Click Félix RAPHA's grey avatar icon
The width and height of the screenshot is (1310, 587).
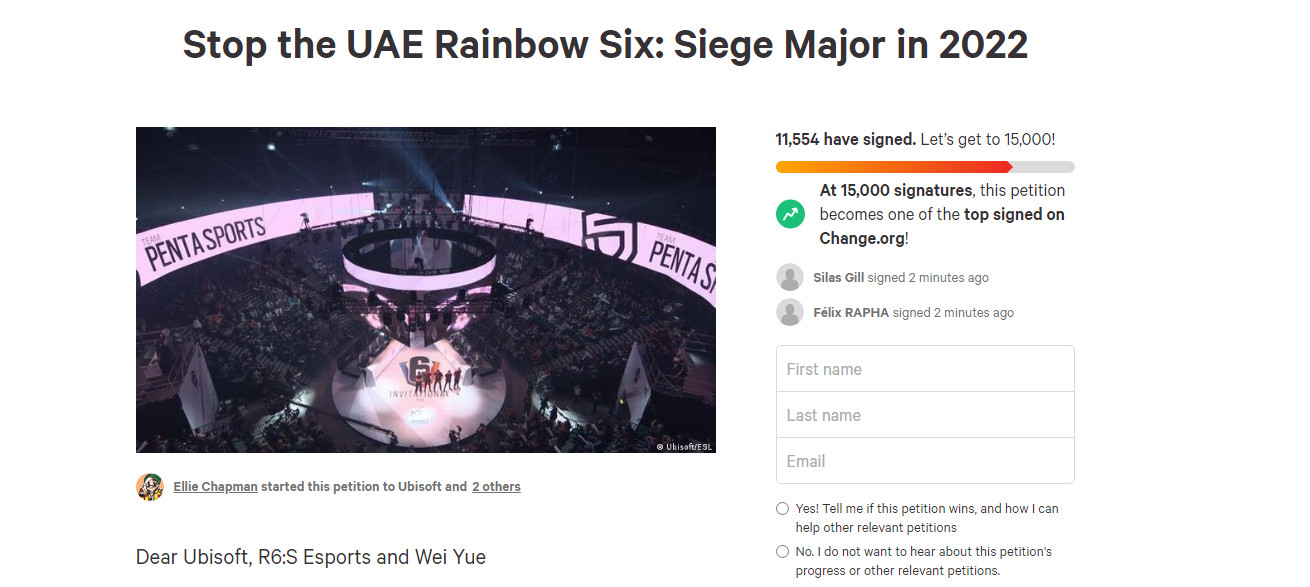[x=790, y=313]
